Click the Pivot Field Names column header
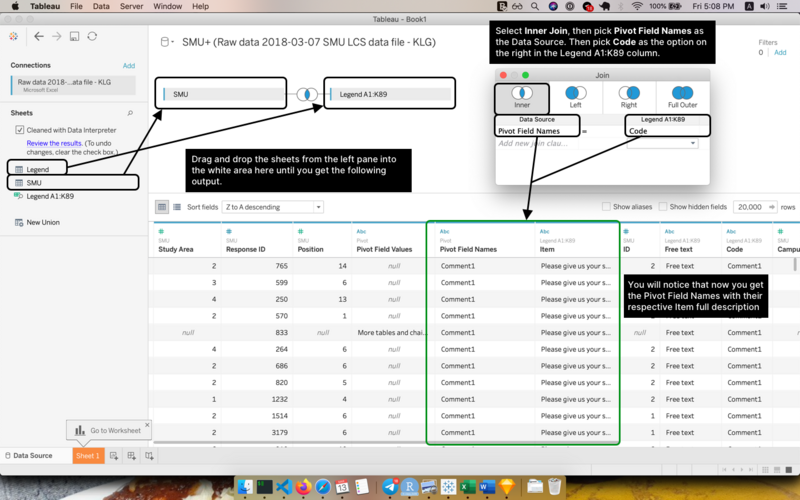This screenshot has width=800, height=500. coord(468,249)
